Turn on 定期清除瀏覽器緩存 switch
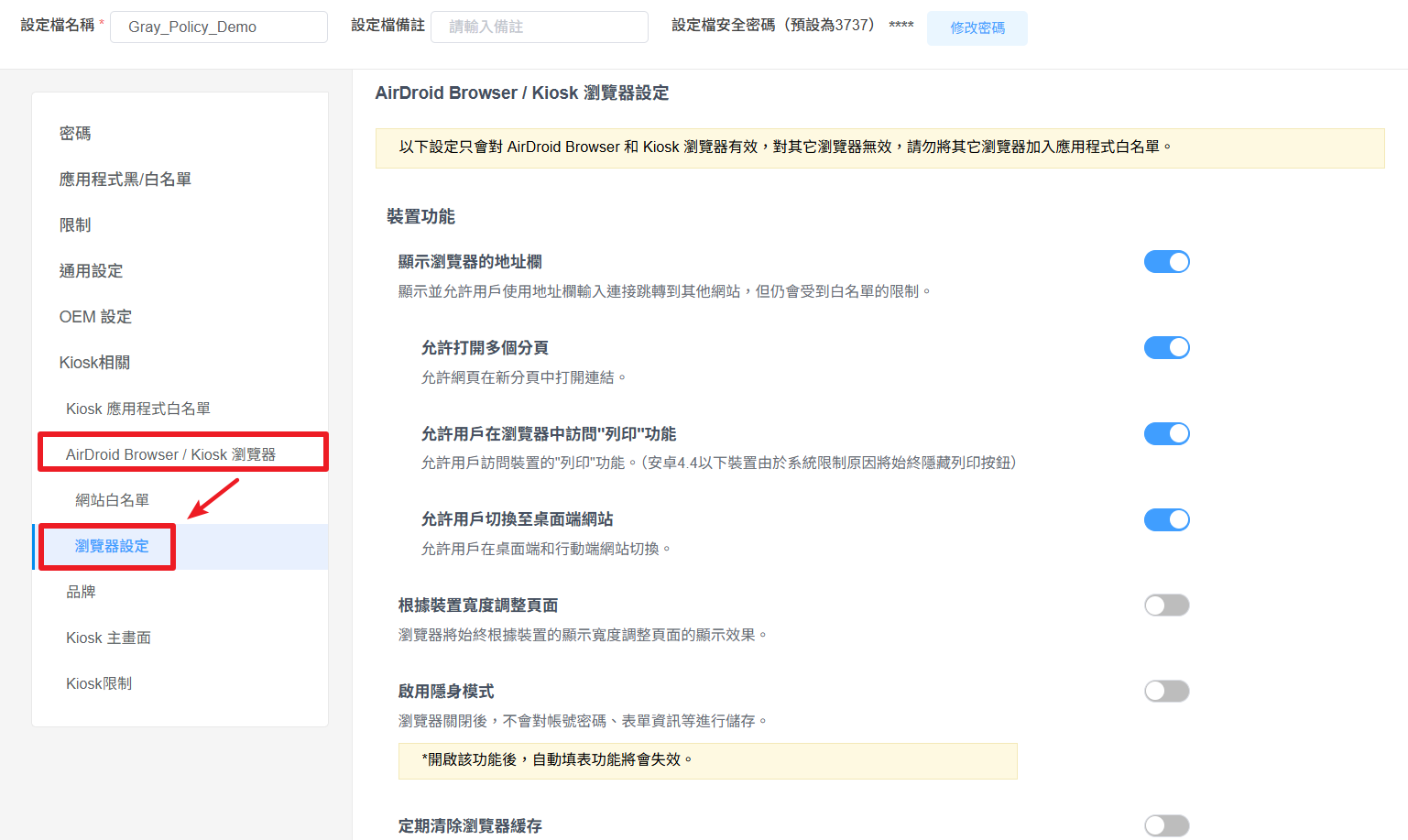Image resolution: width=1408 pixels, height=840 pixels. coord(1166,826)
